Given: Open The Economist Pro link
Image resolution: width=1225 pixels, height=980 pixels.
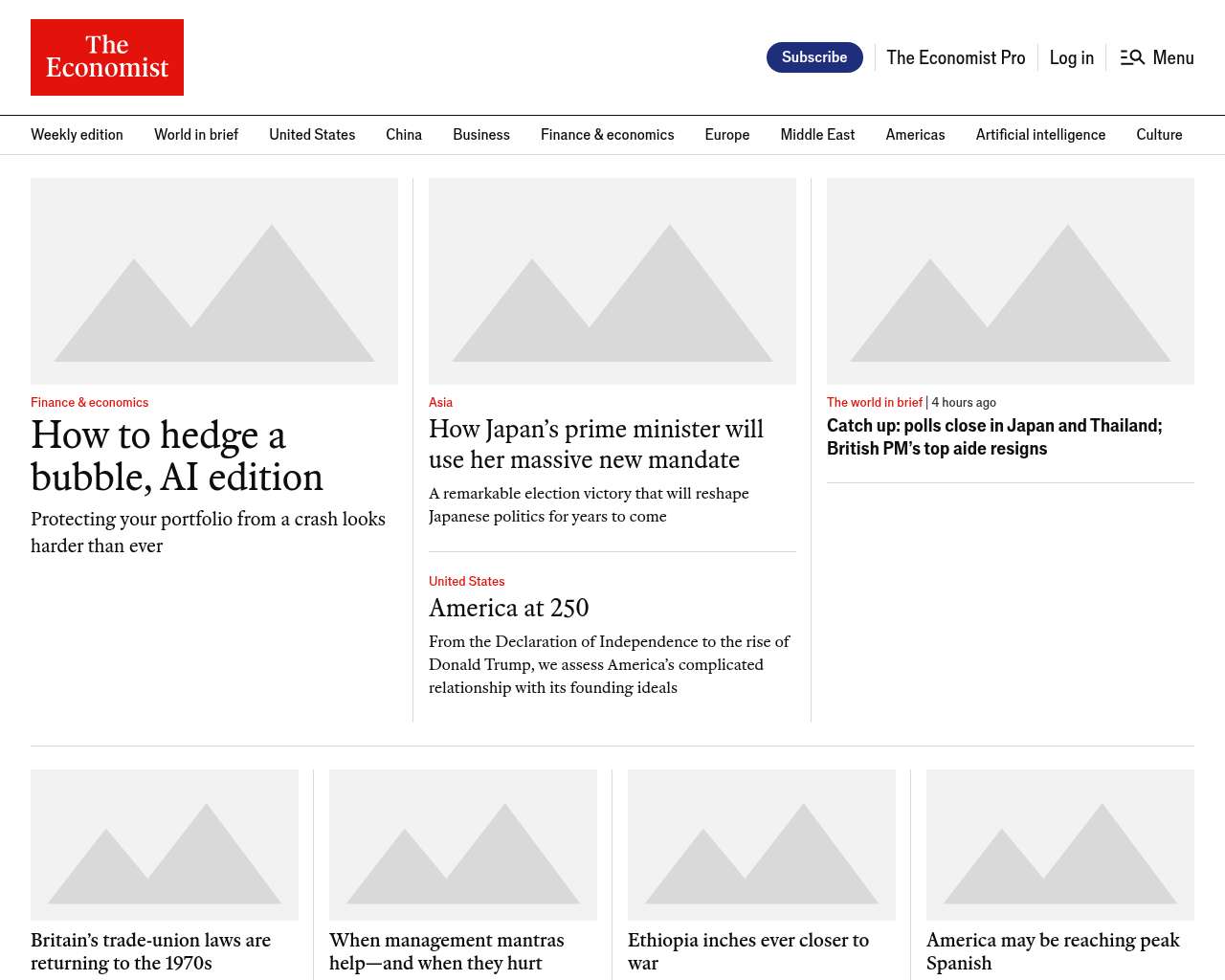Looking at the screenshot, I should coord(955,57).
